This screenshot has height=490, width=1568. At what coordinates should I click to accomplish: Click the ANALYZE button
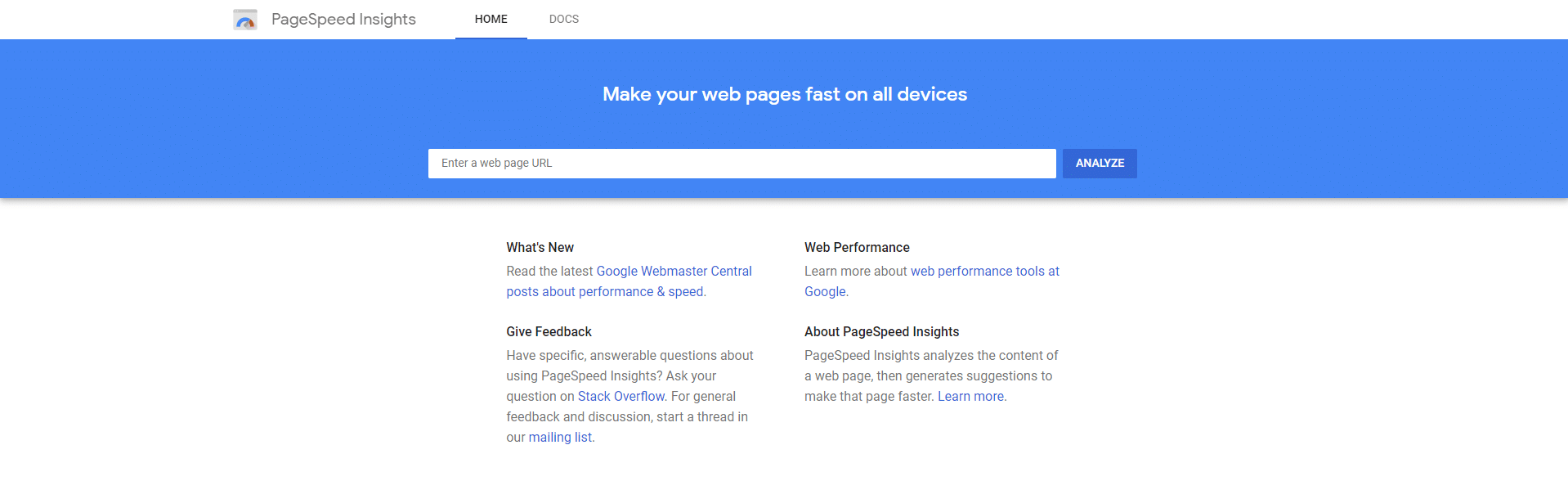(1100, 164)
